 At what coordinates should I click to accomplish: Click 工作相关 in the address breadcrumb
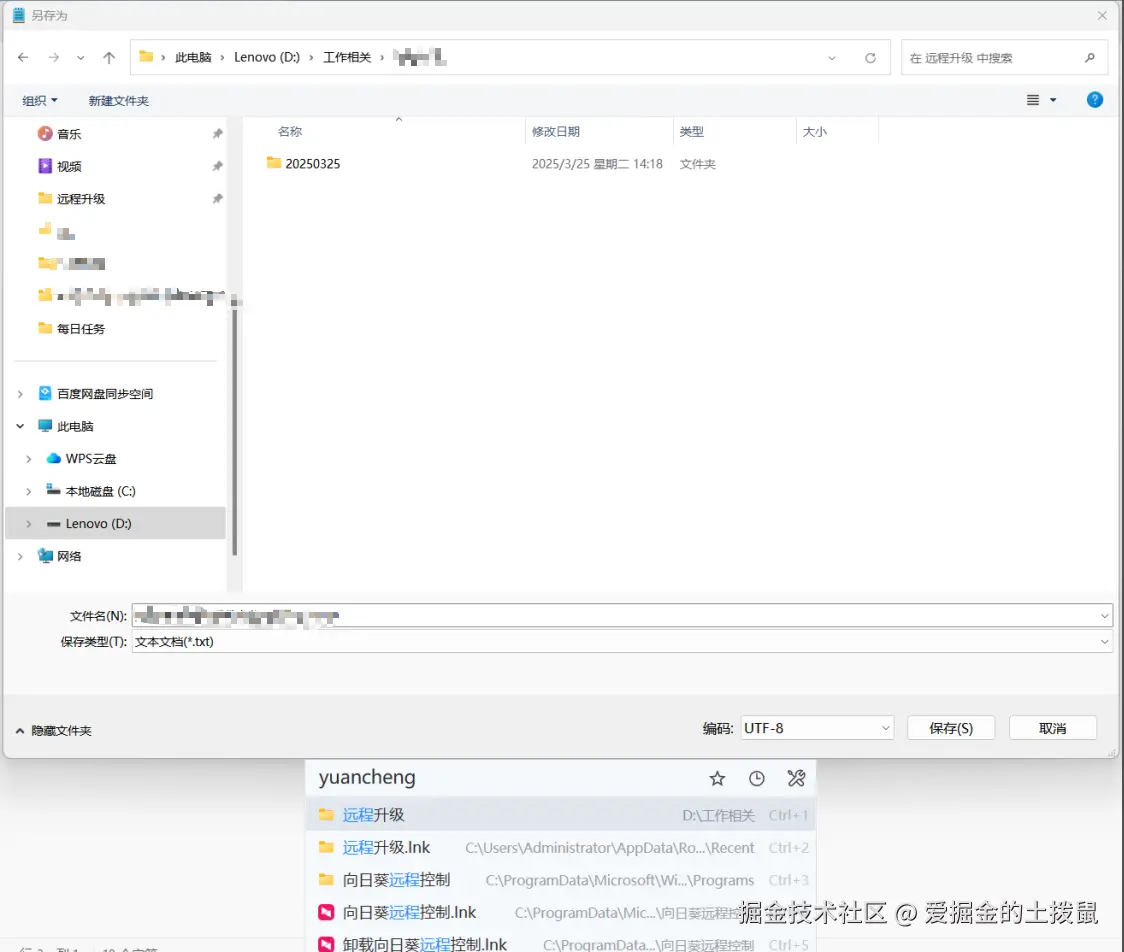(x=347, y=57)
